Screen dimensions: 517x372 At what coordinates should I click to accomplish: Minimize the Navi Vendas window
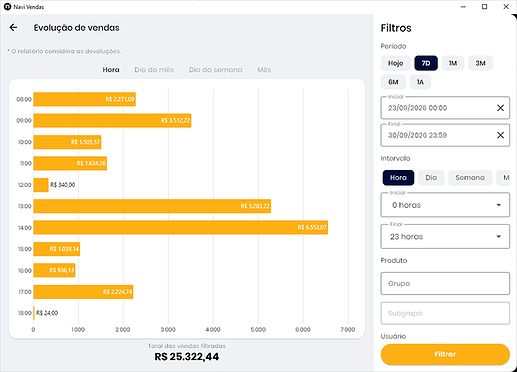[463, 7]
